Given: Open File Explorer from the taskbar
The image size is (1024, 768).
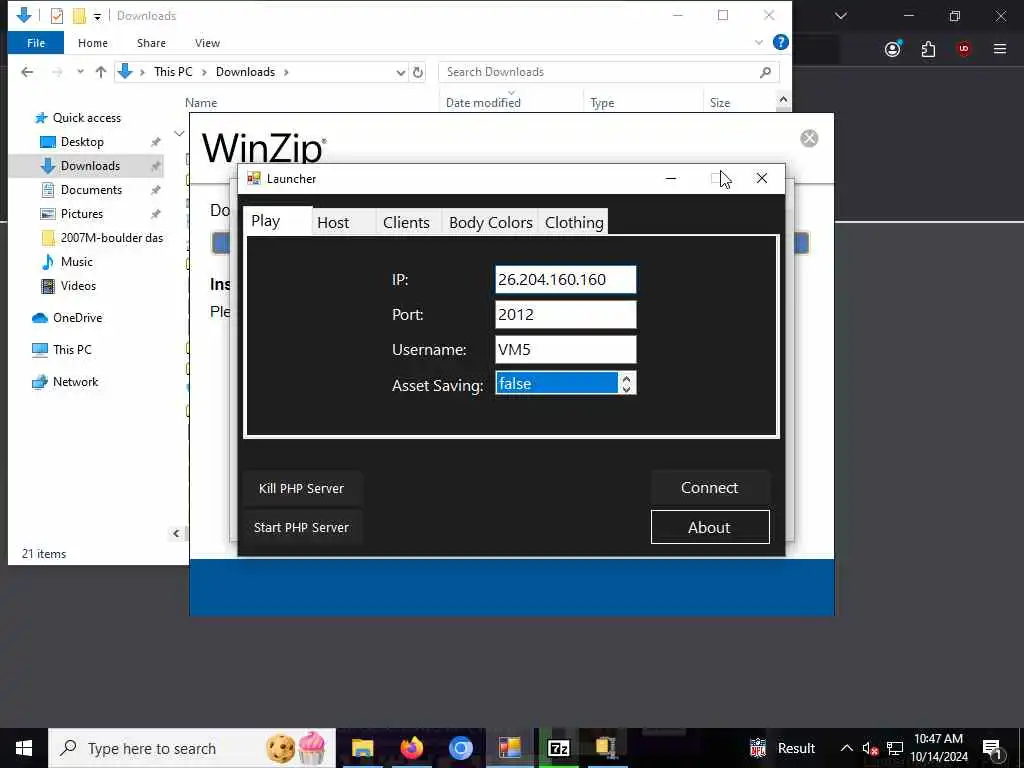Looking at the screenshot, I should point(362,748).
